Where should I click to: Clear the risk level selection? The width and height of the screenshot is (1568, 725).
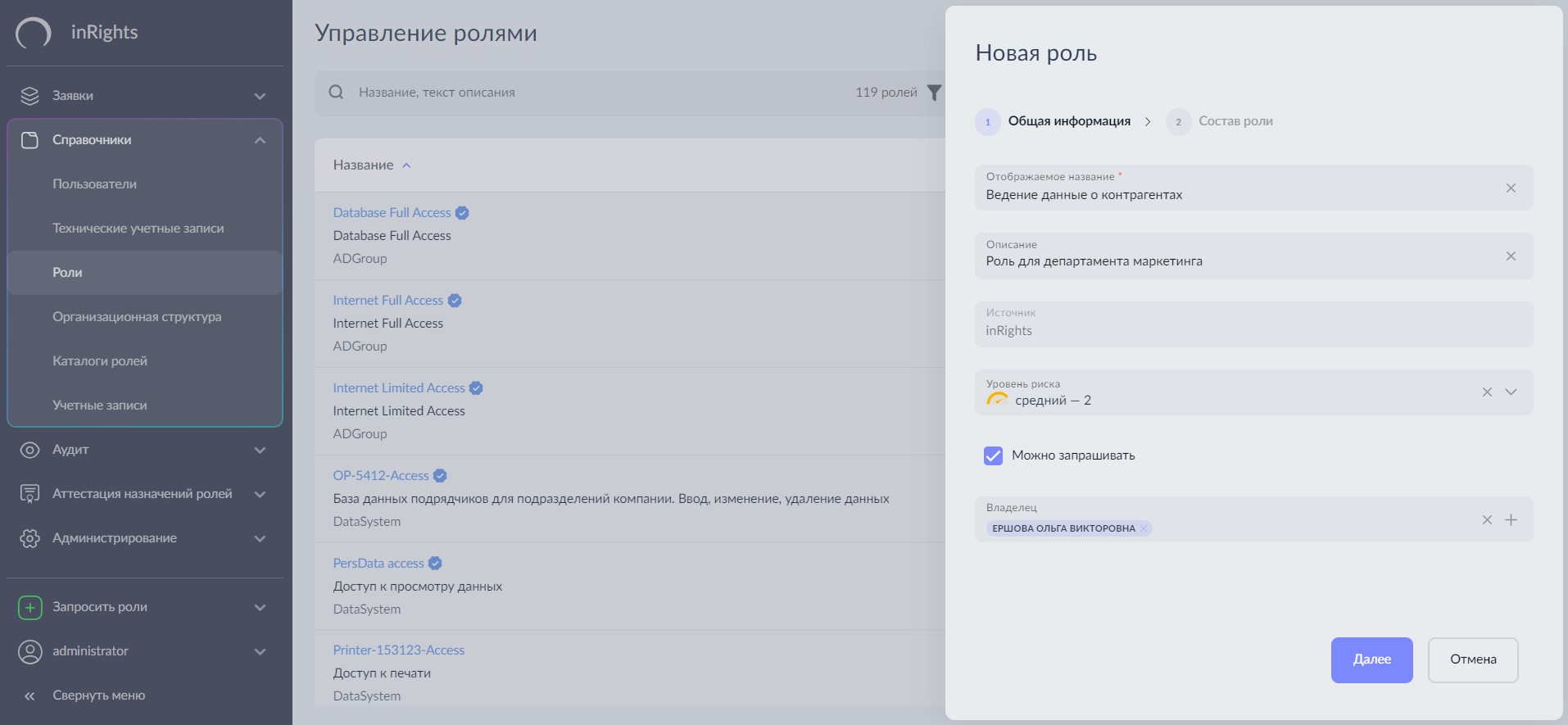tap(1487, 392)
